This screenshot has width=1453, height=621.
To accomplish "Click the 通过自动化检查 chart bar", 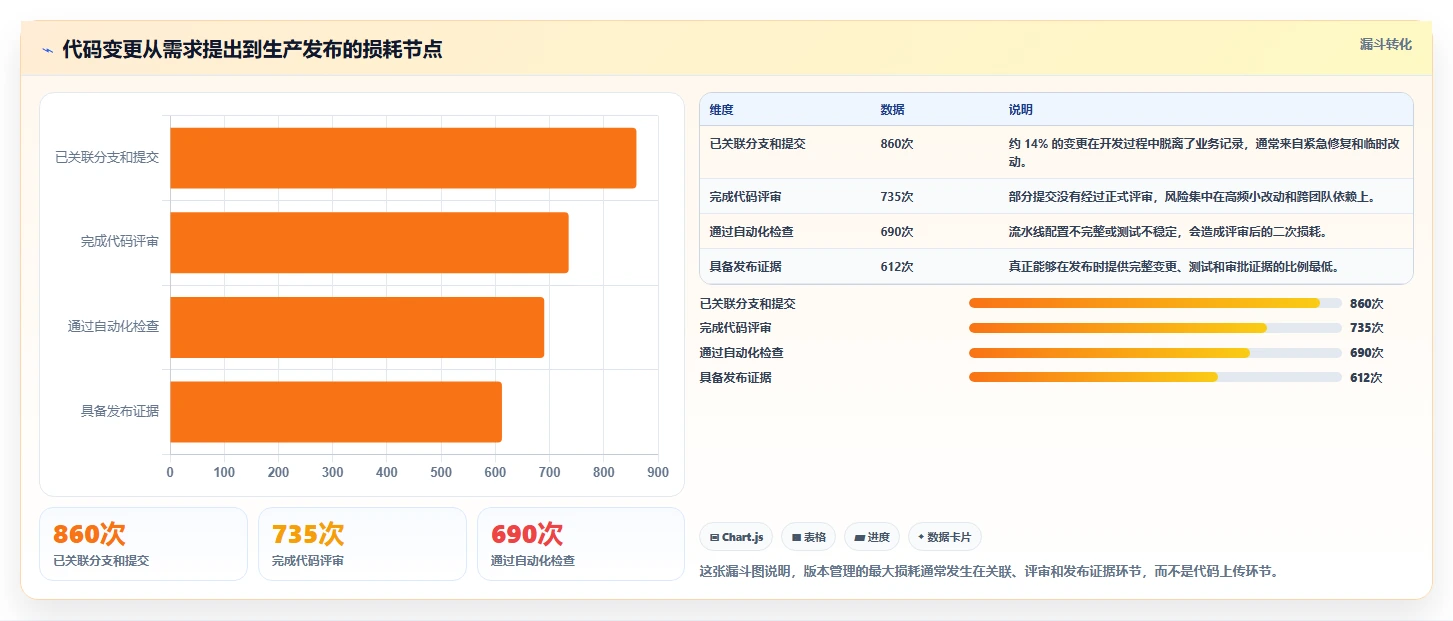I will click(357, 327).
